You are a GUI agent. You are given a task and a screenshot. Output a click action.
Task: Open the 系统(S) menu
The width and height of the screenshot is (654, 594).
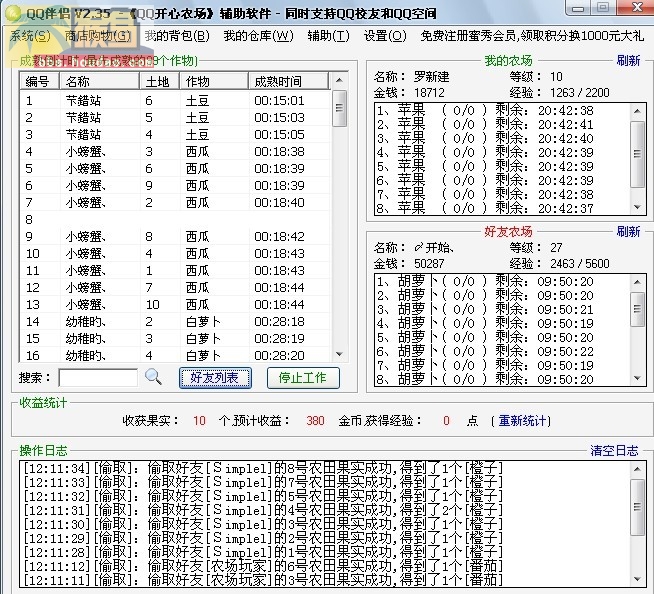pos(30,36)
